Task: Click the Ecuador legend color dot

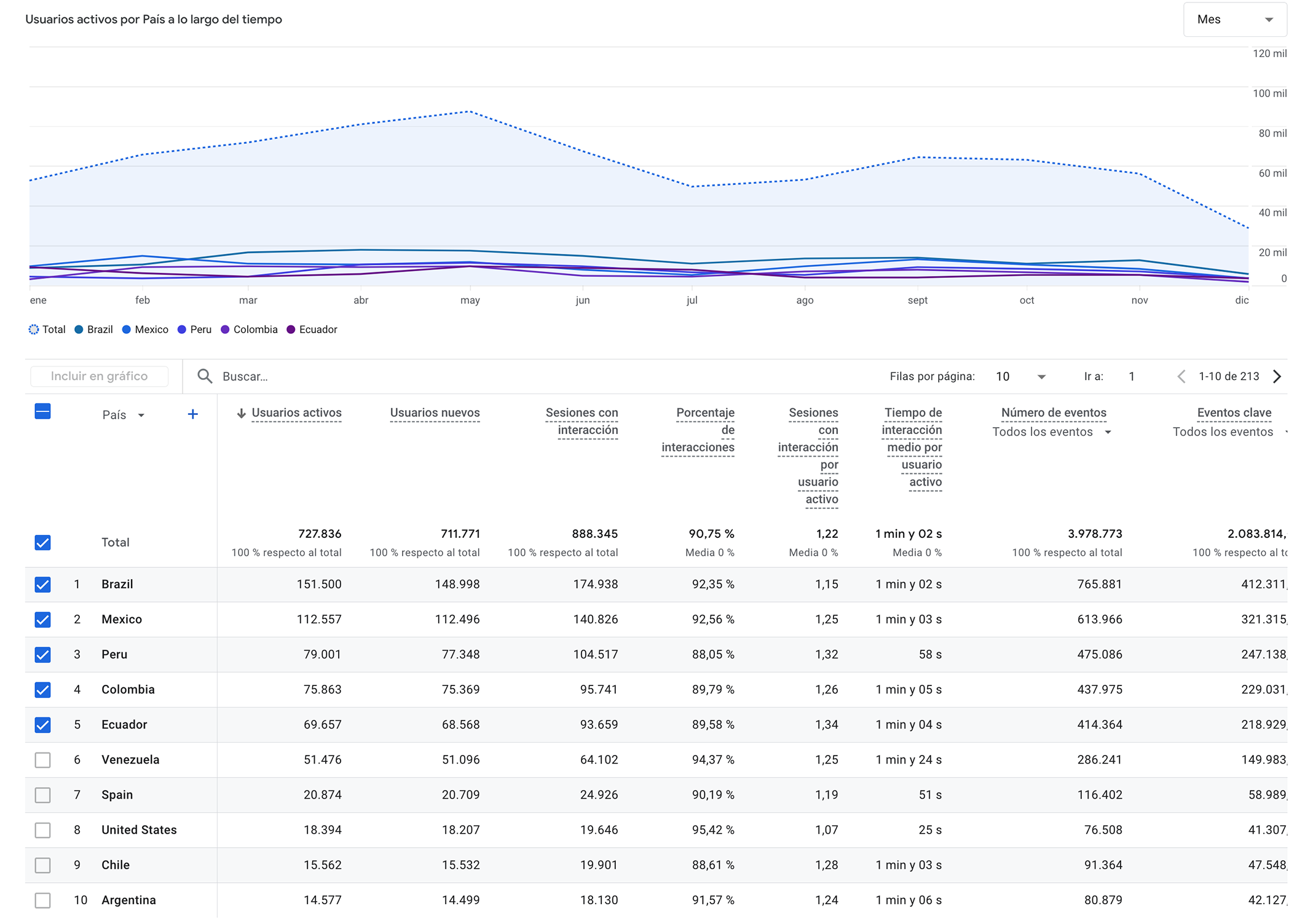Action: coord(291,330)
